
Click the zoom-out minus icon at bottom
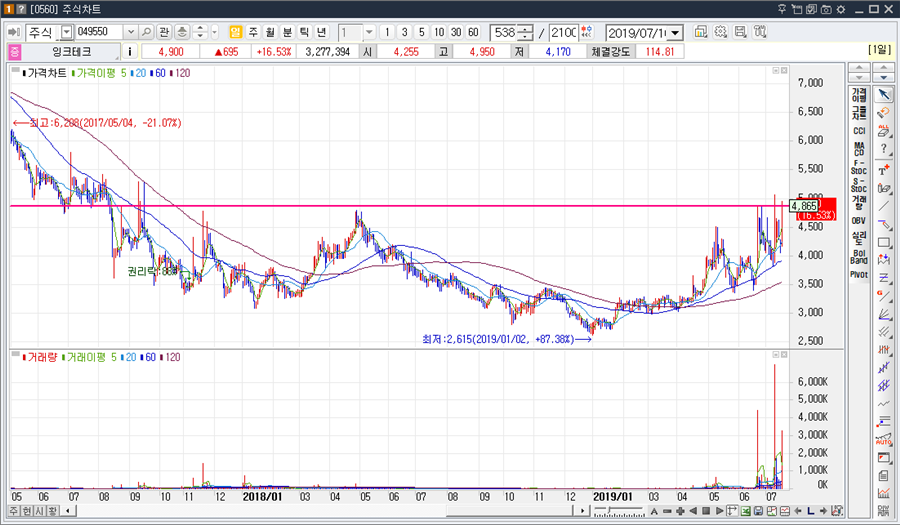[x=667, y=511]
